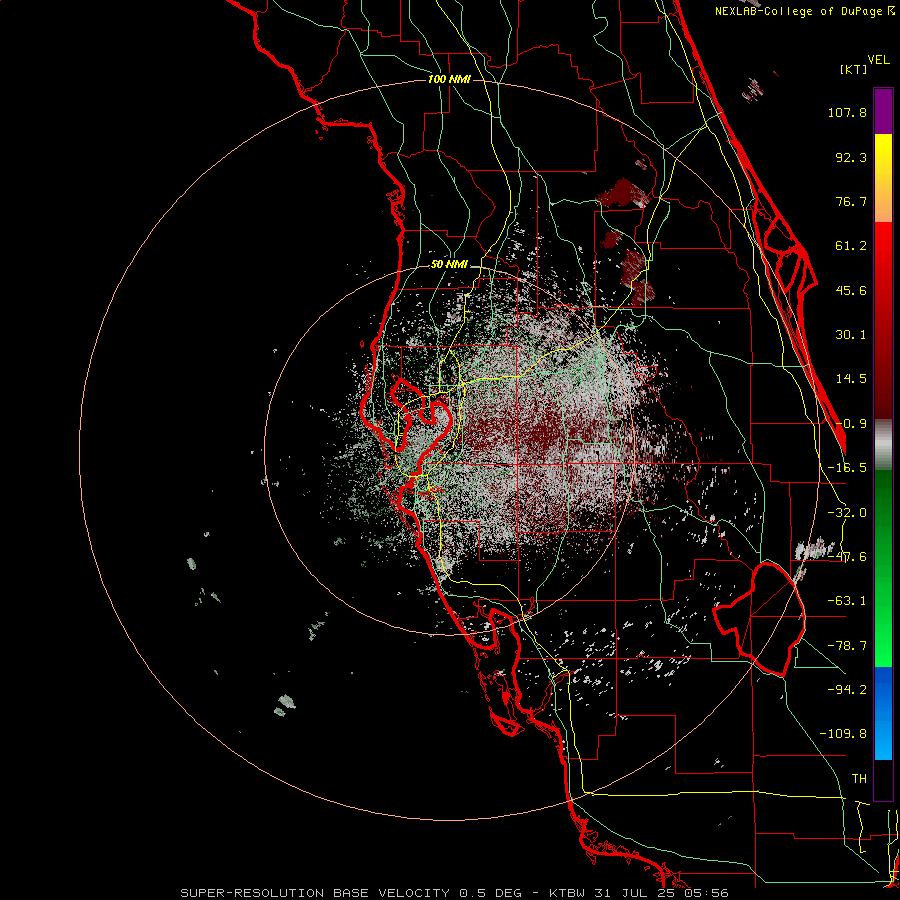This screenshot has height=900, width=900.
Task: Click the bright green segment of the color bar
Action: pyautogui.click(x=883, y=568)
